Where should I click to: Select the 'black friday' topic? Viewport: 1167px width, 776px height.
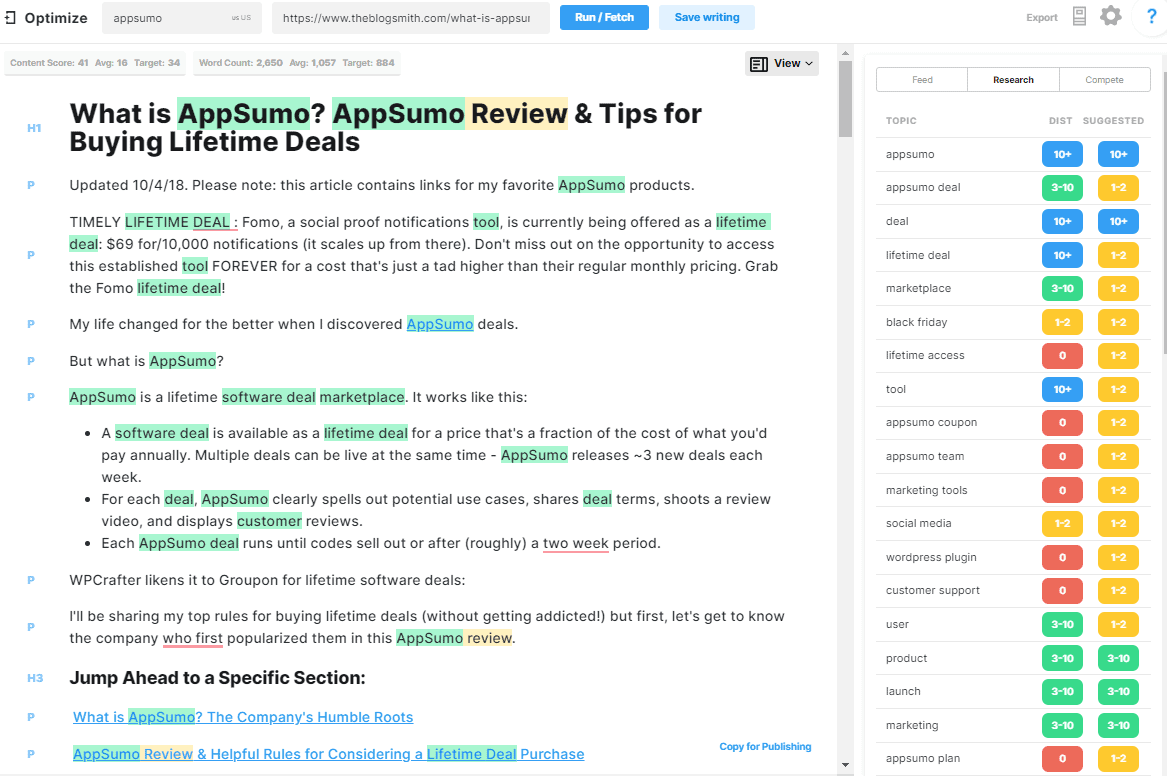(x=1013, y=322)
